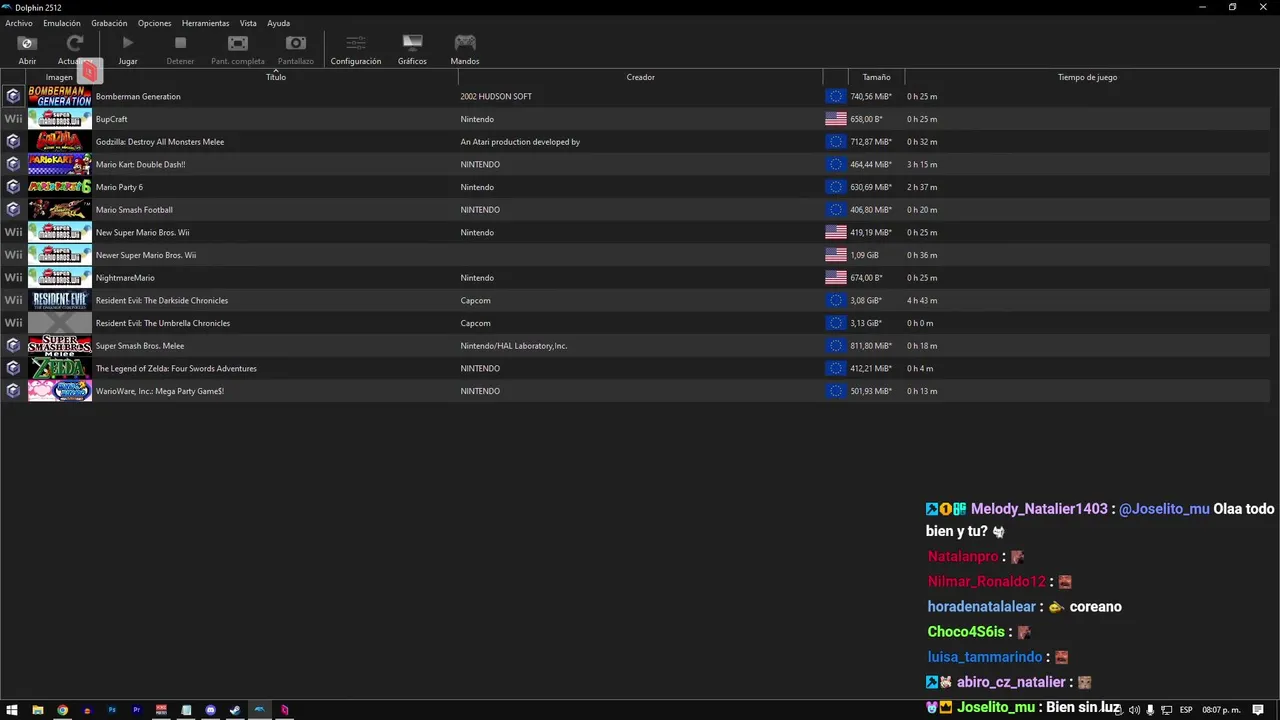1280x720 pixels.
Task: Open Steam from the taskbar
Action: (x=235, y=710)
